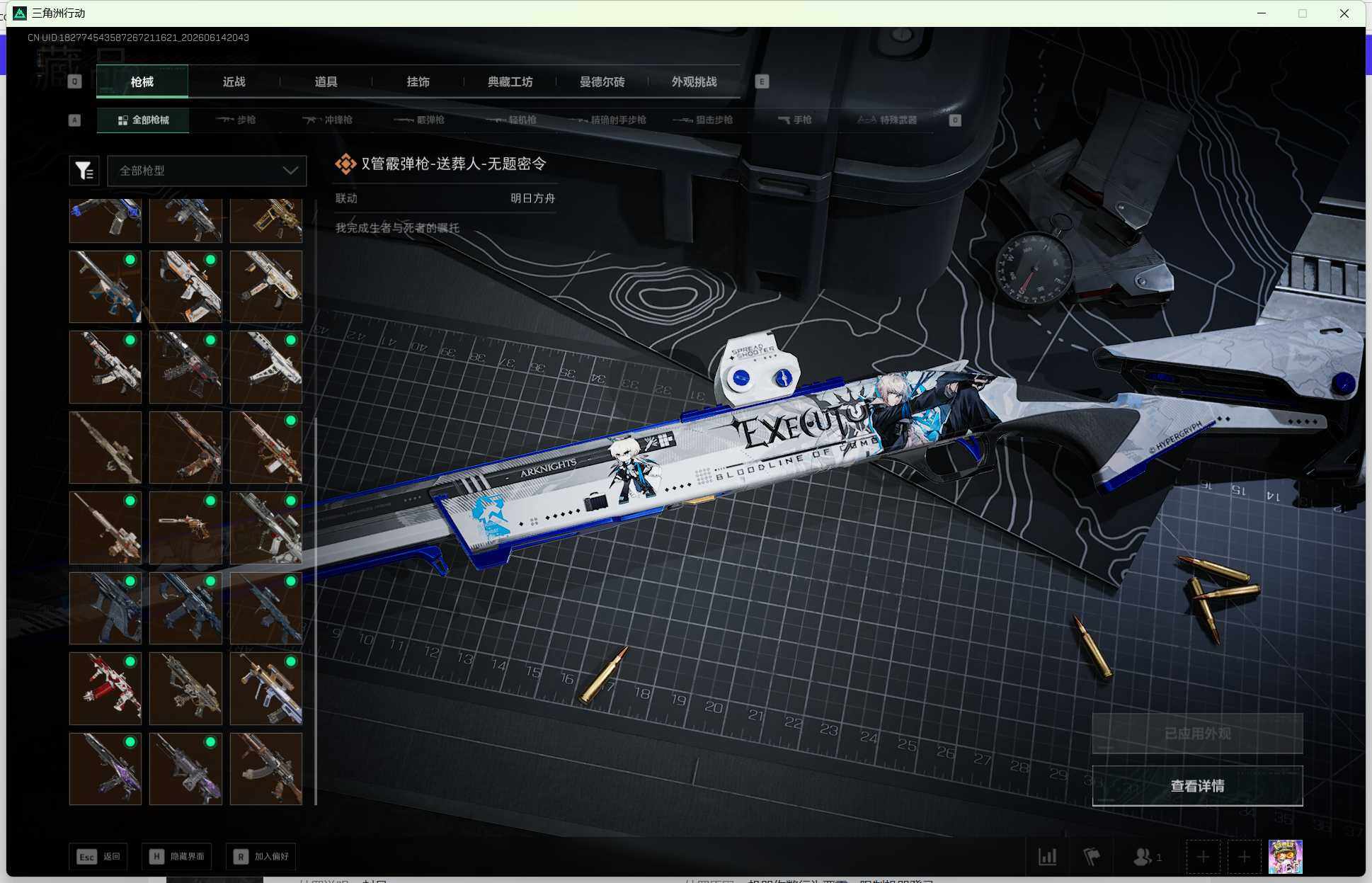Click the A previous-category key hint
1372x883 pixels.
click(x=74, y=120)
